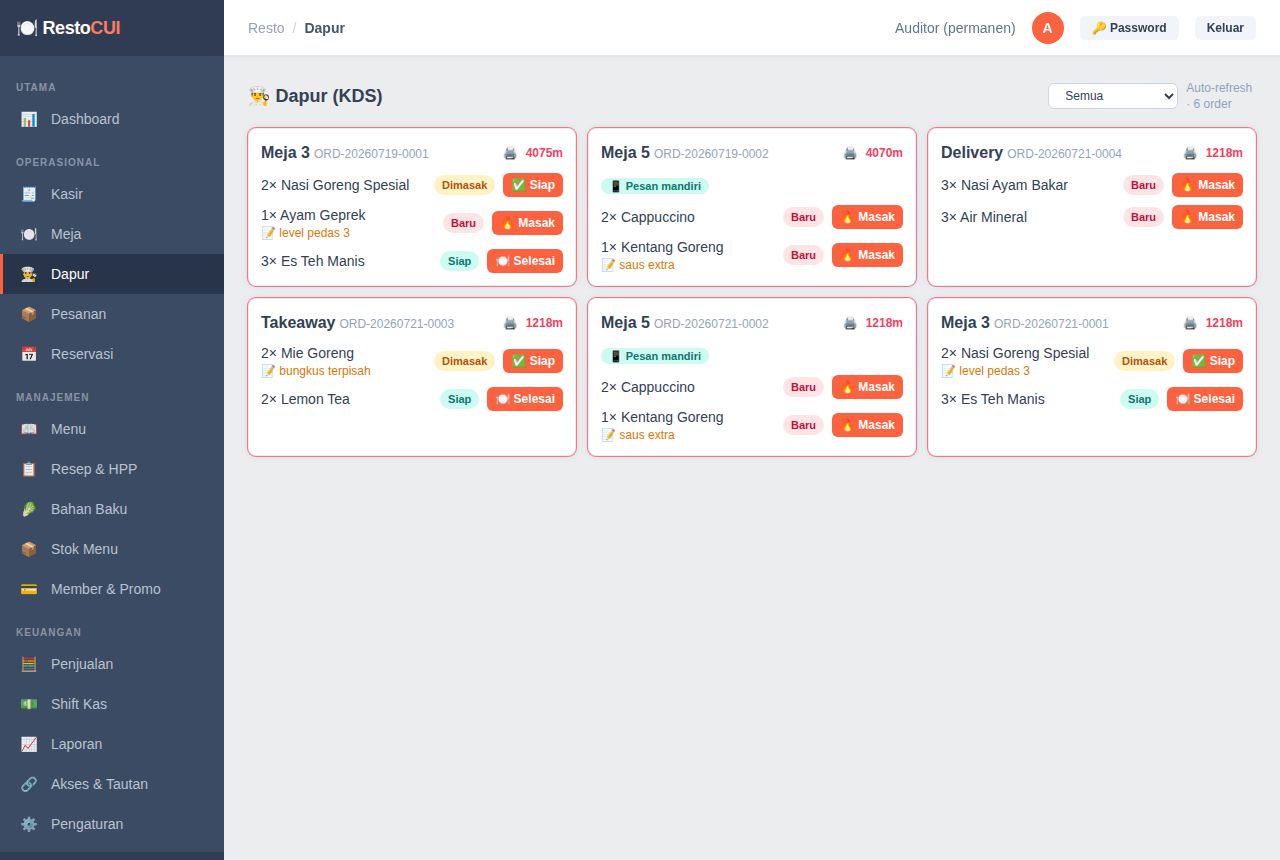Click the 4075m elapsed timer

(544, 153)
